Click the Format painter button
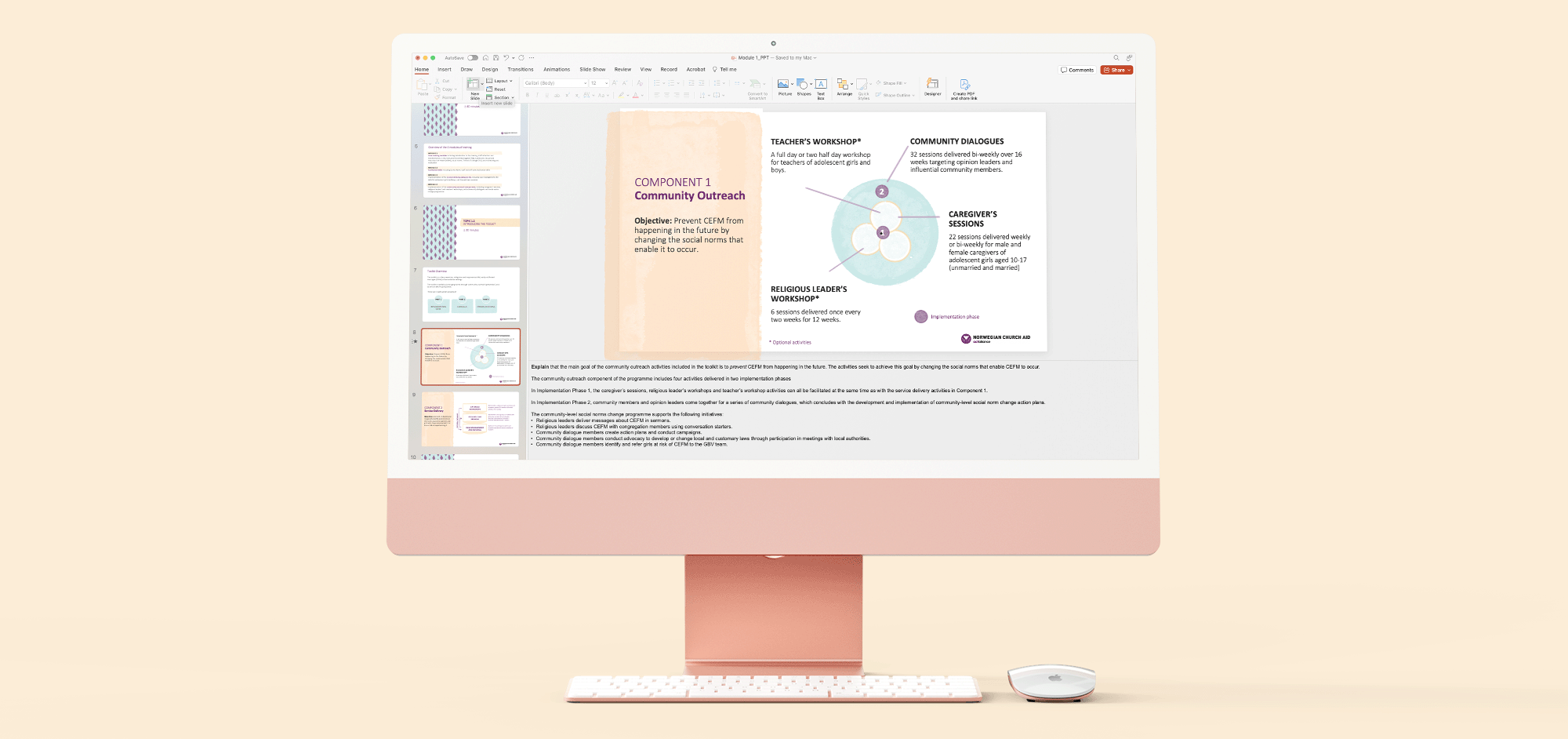 [445, 97]
